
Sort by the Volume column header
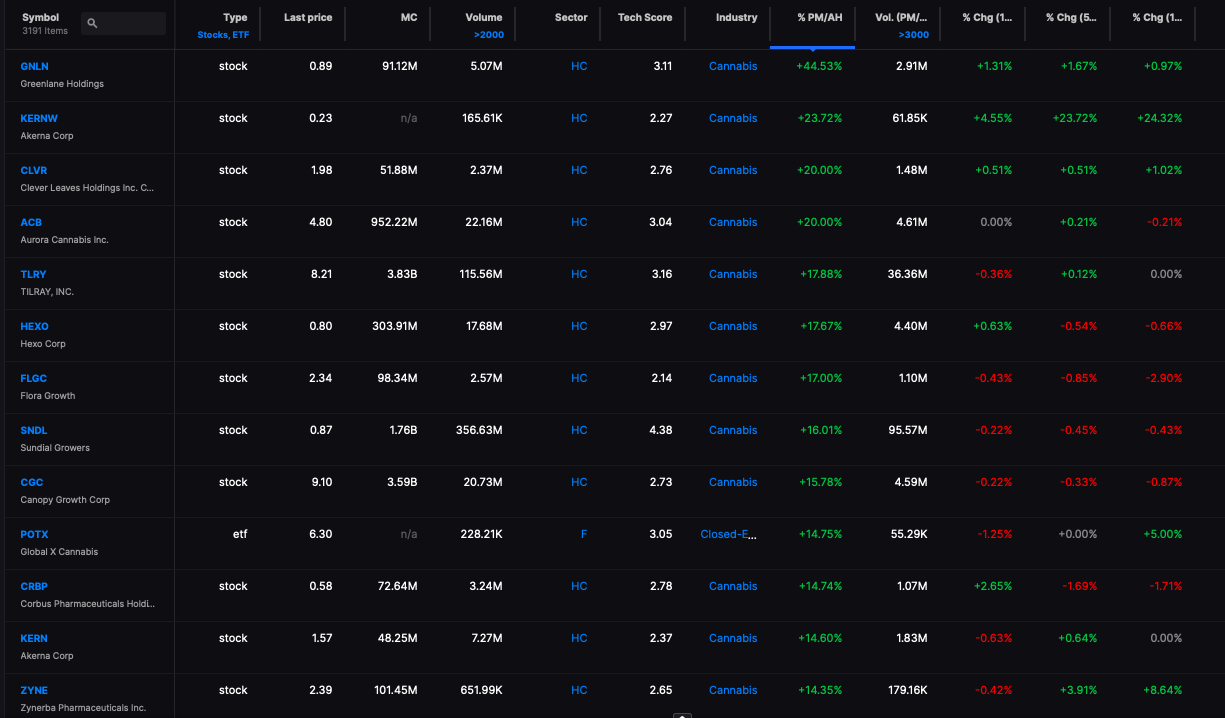484,17
